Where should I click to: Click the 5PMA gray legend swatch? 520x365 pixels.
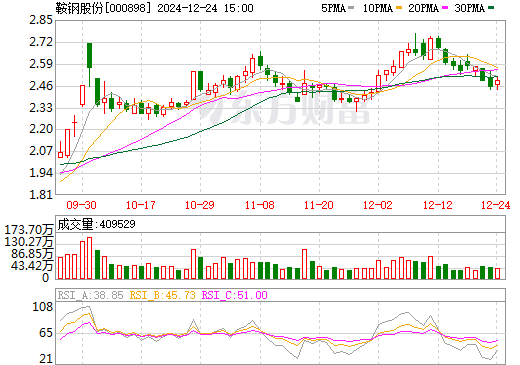coord(351,8)
